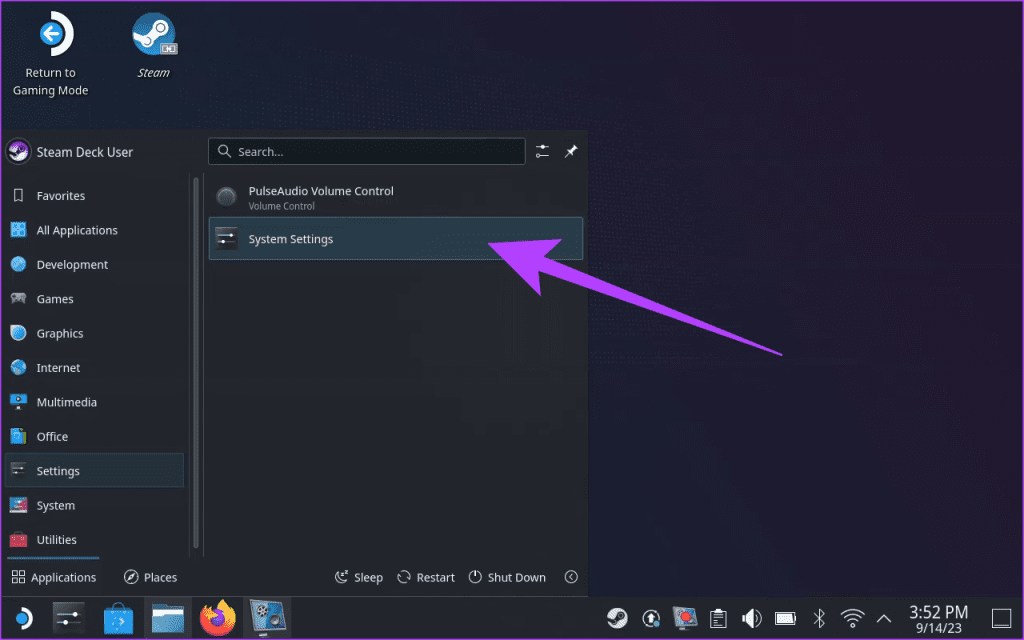
Task: Click the gear-monitor app on taskbar
Action: click(267, 618)
